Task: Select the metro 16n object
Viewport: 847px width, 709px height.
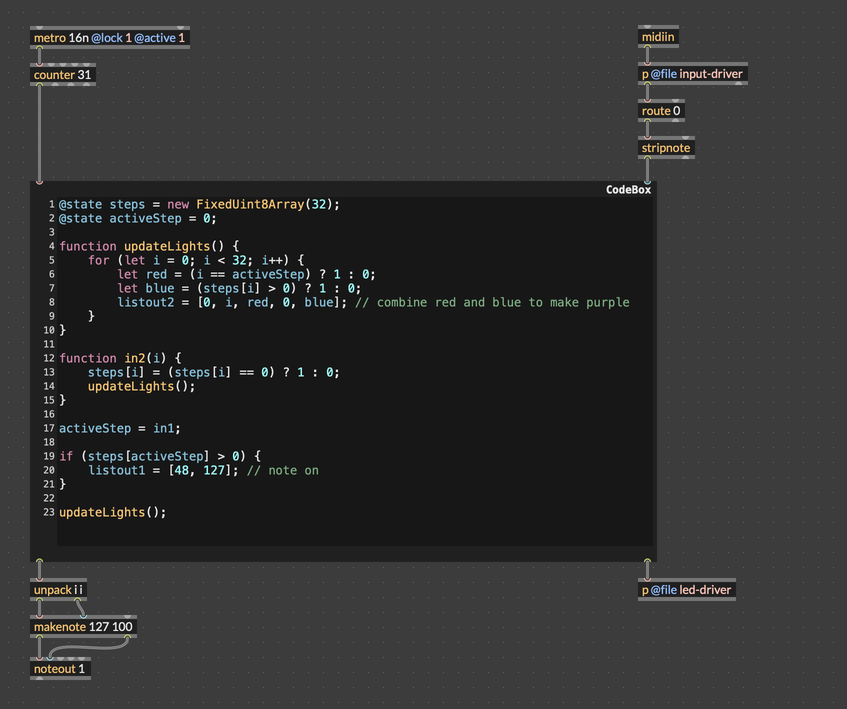Action: point(109,38)
